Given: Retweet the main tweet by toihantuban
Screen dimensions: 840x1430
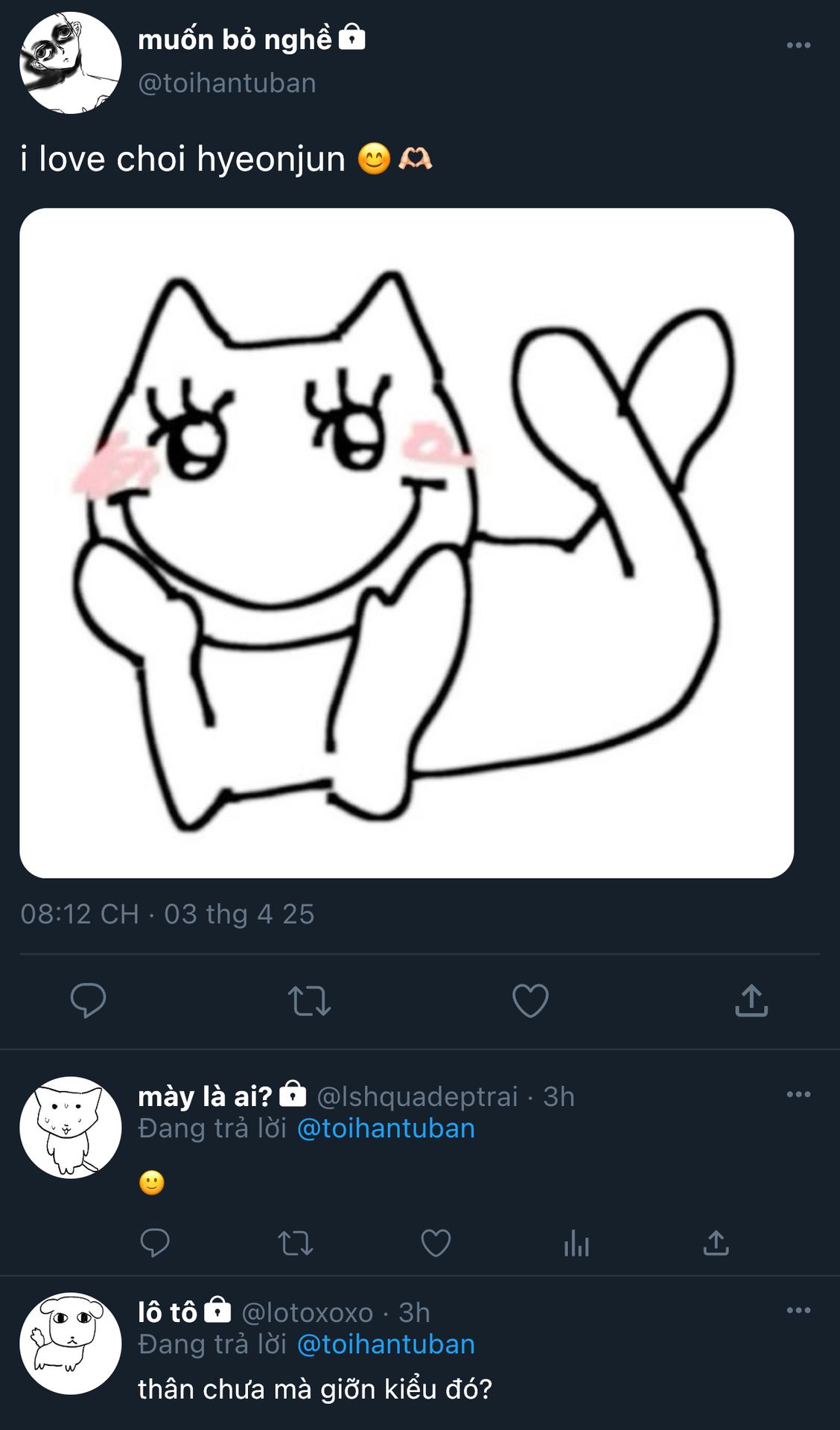Looking at the screenshot, I should (x=309, y=1000).
